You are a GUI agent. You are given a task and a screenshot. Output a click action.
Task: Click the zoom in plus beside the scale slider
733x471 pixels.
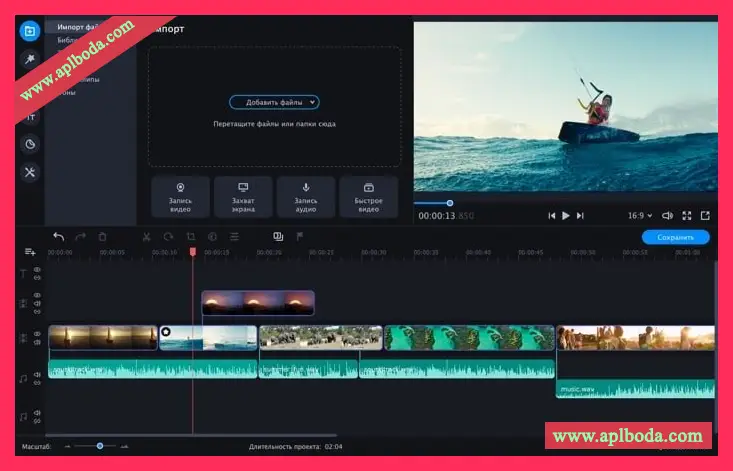point(124,447)
